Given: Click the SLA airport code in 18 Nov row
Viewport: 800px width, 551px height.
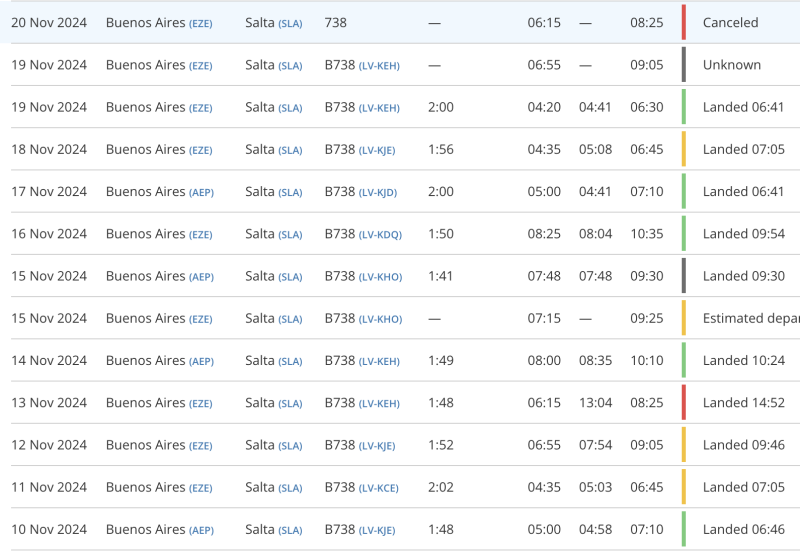Looking at the screenshot, I should tap(290, 150).
